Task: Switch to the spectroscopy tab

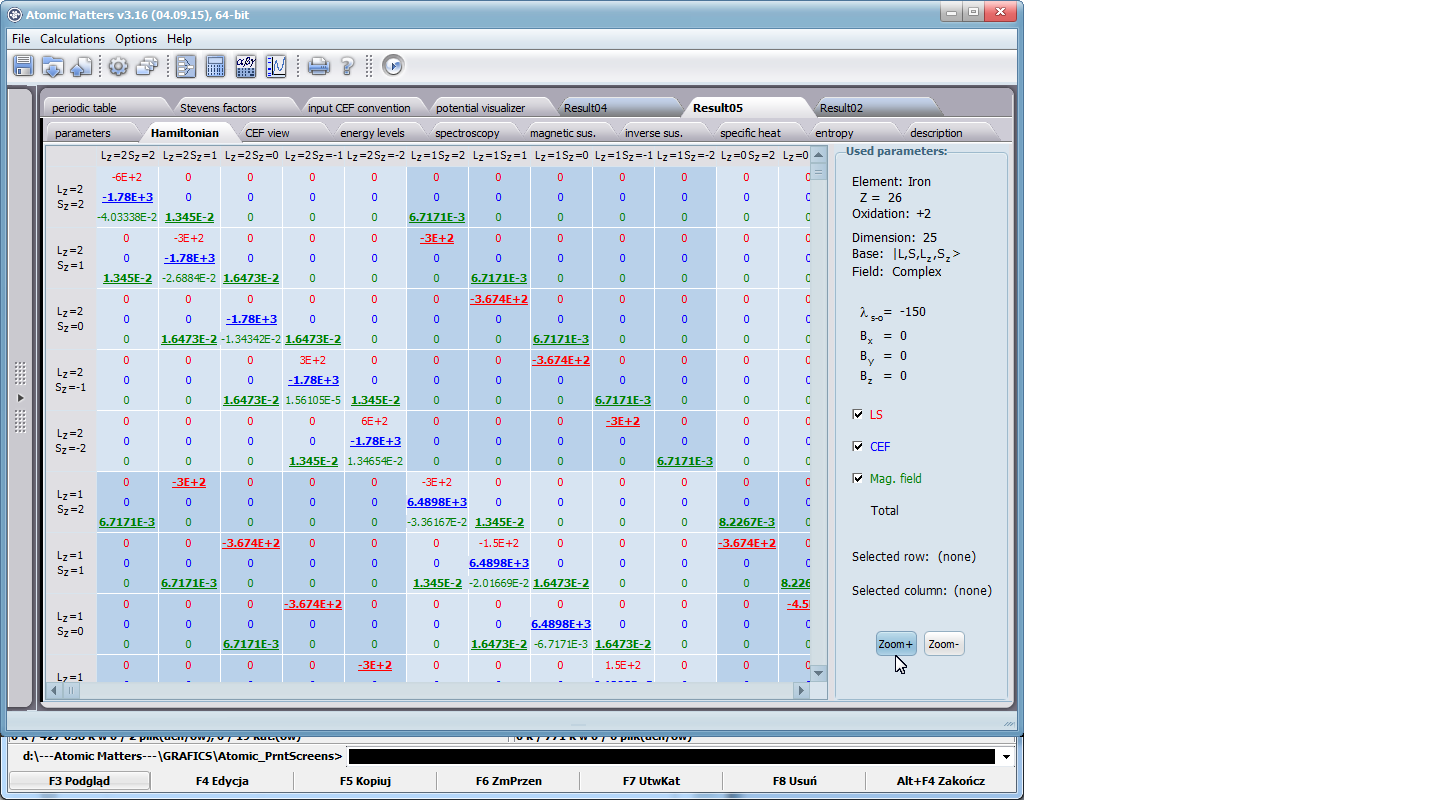Action: pyautogui.click(x=466, y=131)
